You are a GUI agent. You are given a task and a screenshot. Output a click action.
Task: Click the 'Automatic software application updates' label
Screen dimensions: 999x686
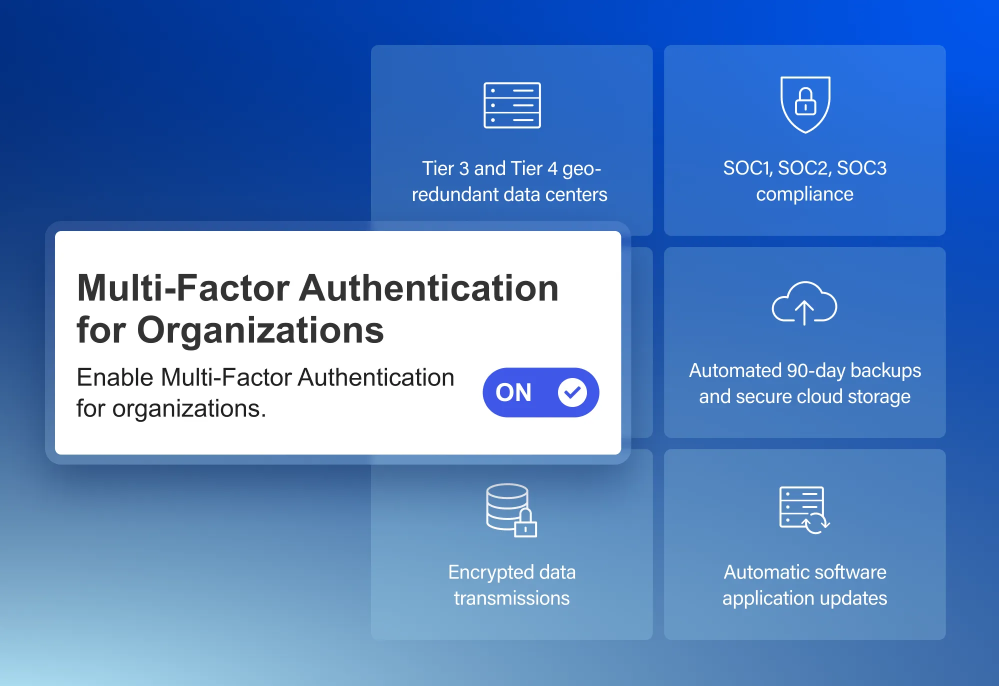804,584
